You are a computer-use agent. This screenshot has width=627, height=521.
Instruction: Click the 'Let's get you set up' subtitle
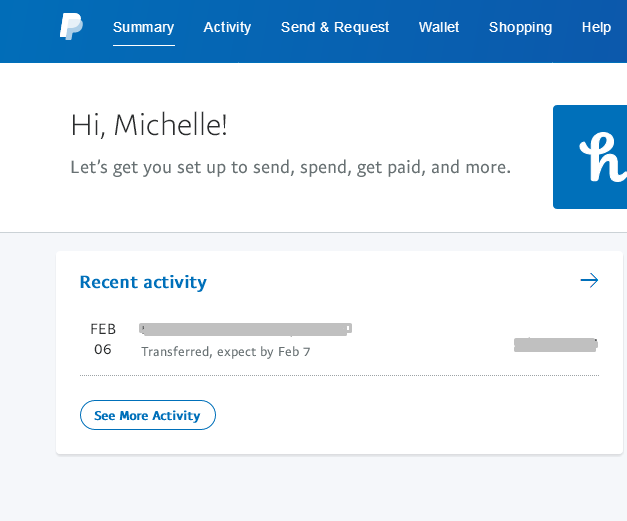click(290, 167)
